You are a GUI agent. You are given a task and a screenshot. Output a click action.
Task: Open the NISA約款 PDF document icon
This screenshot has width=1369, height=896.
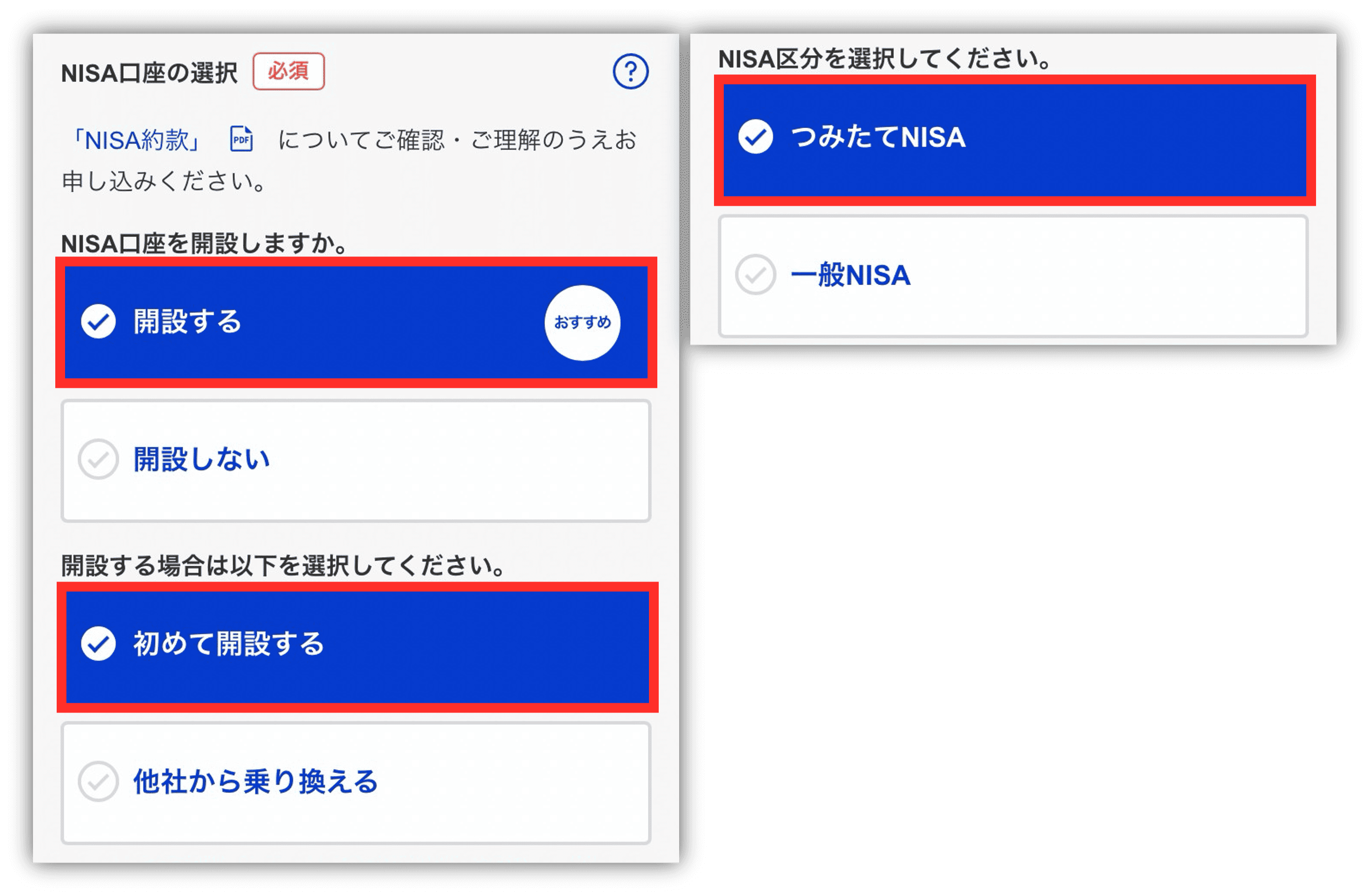point(241,139)
